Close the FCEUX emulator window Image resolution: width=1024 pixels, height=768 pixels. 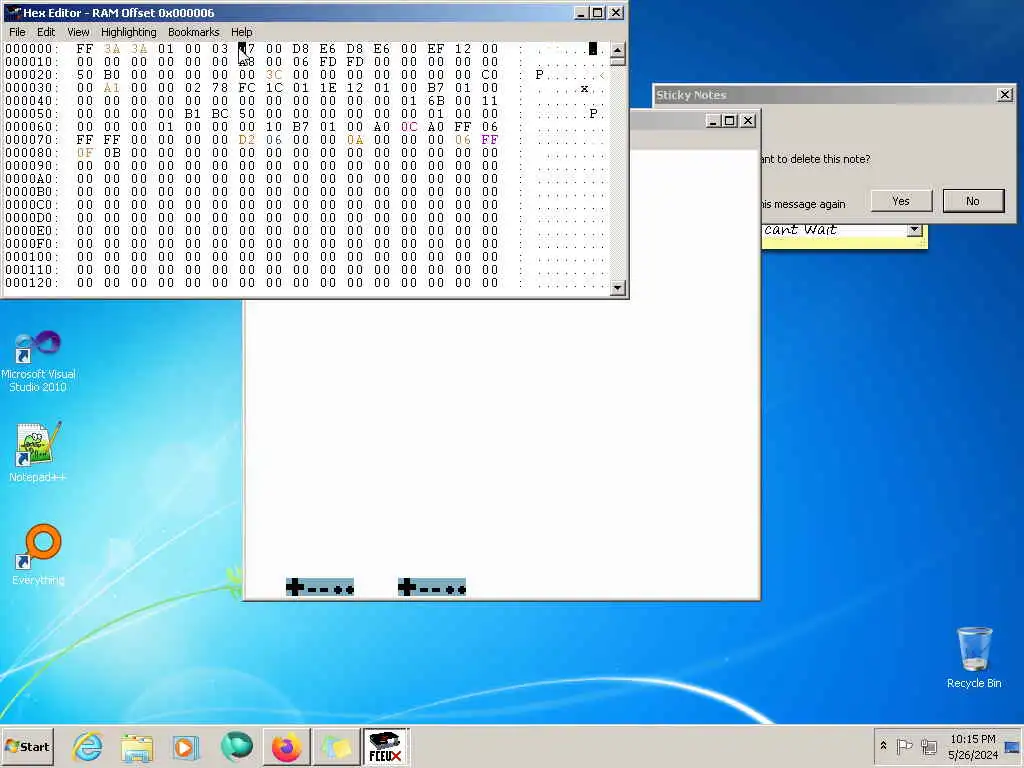tap(748, 121)
